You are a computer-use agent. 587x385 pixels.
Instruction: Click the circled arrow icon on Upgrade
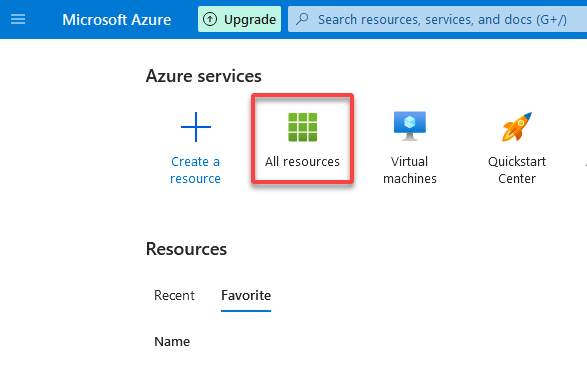[210, 19]
